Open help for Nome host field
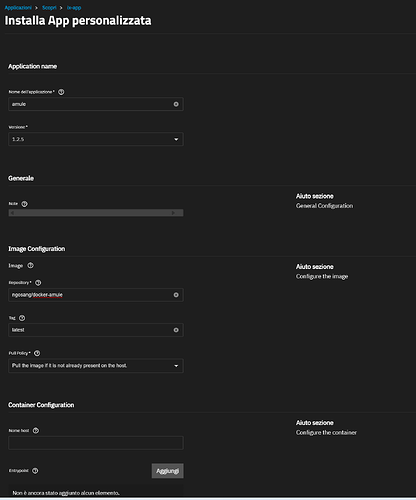This screenshot has height=500, width=416. click(x=36, y=431)
